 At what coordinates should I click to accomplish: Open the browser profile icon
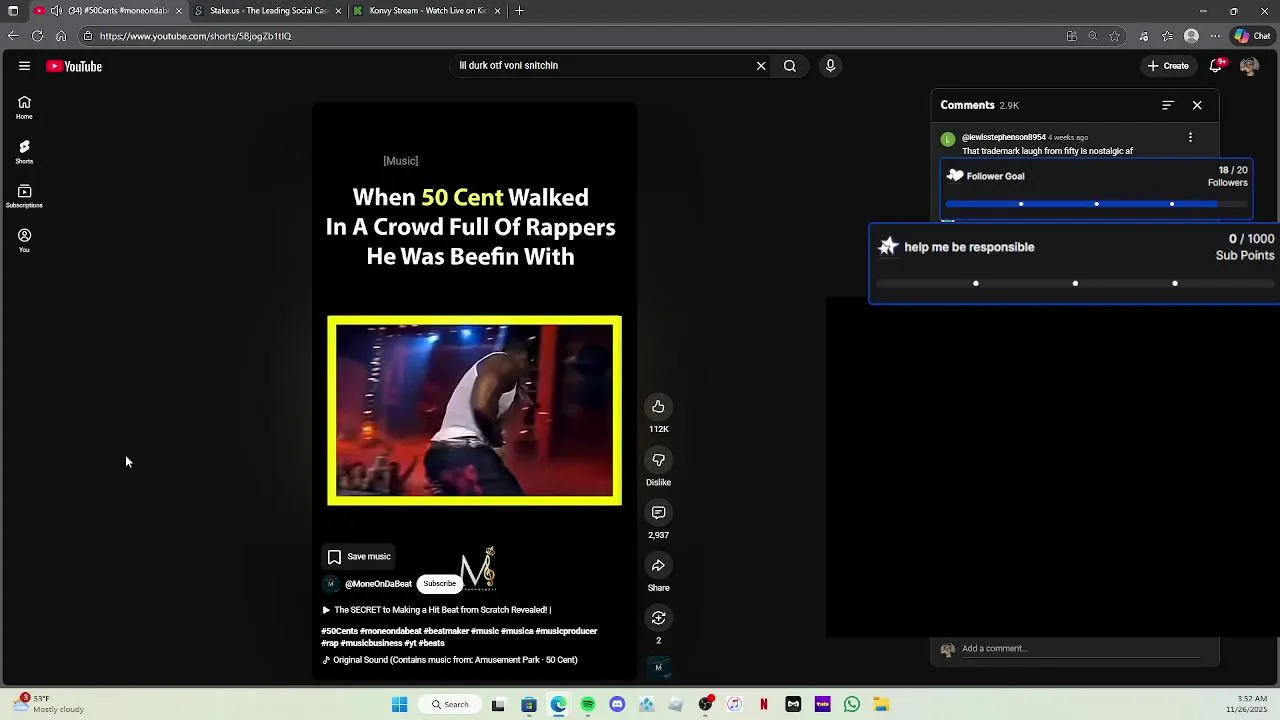[1191, 36]
